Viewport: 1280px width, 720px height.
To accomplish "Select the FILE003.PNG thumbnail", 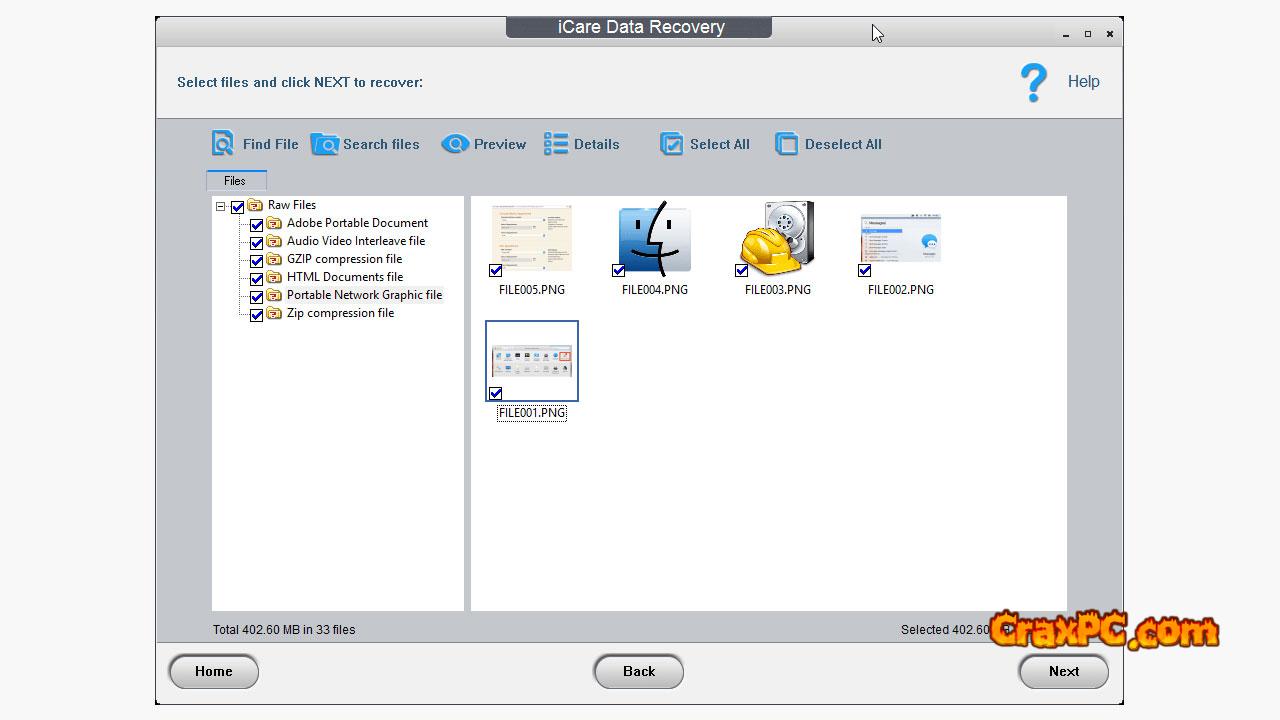I will [x=777, y=238].
